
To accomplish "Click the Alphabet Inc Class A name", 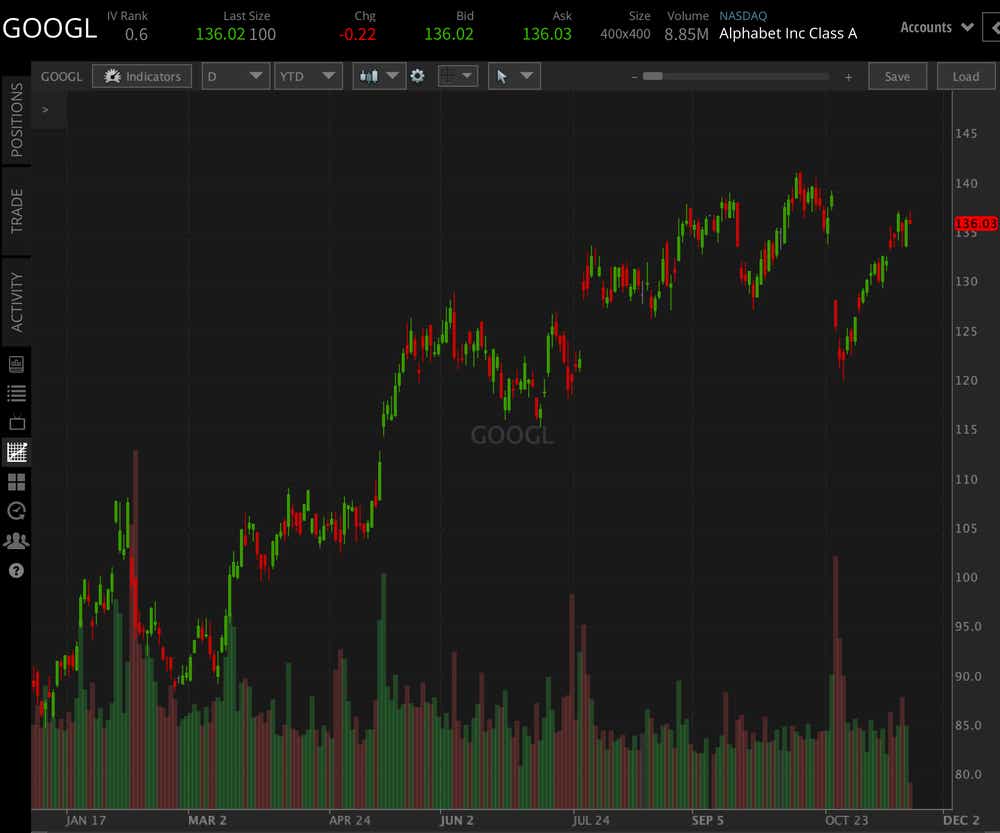I will tap(788, 34).
